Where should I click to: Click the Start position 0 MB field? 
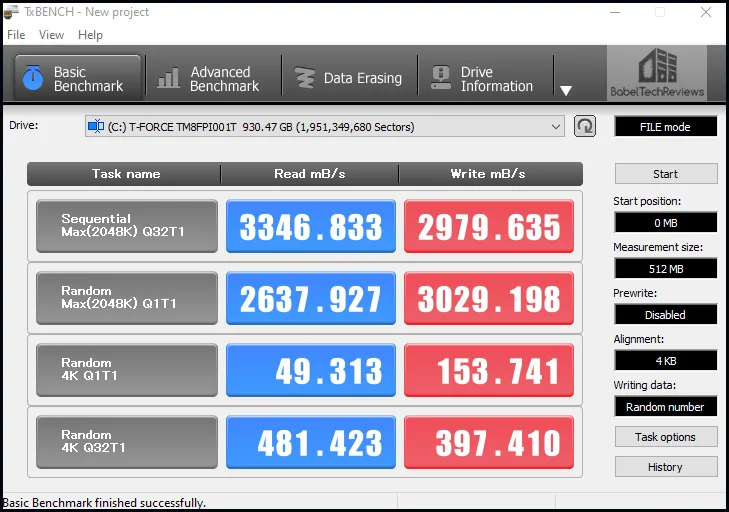[x=666, y=223]
